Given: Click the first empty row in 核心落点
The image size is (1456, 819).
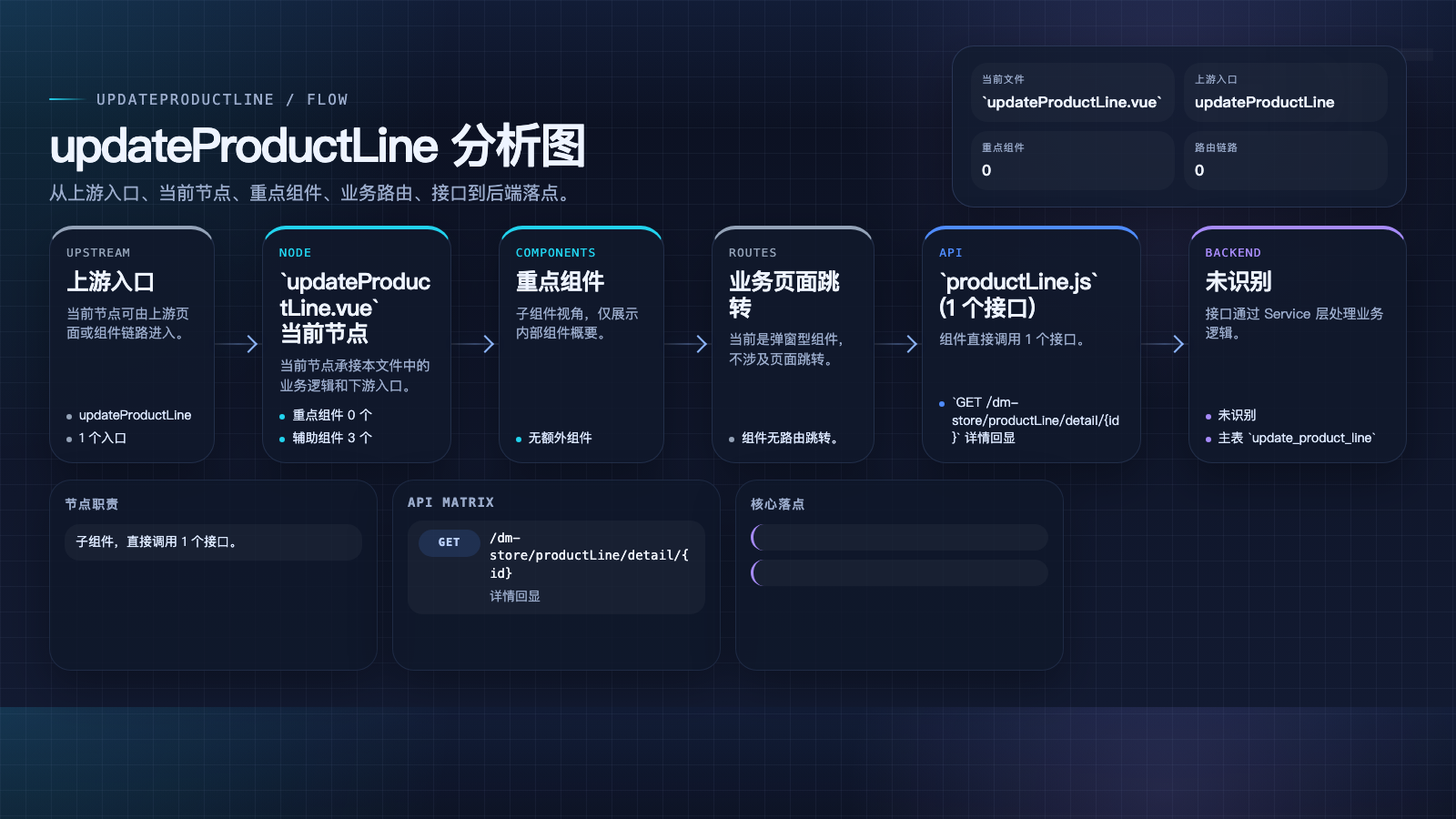Looking at the screenshot, I should [x=899, y=537].
